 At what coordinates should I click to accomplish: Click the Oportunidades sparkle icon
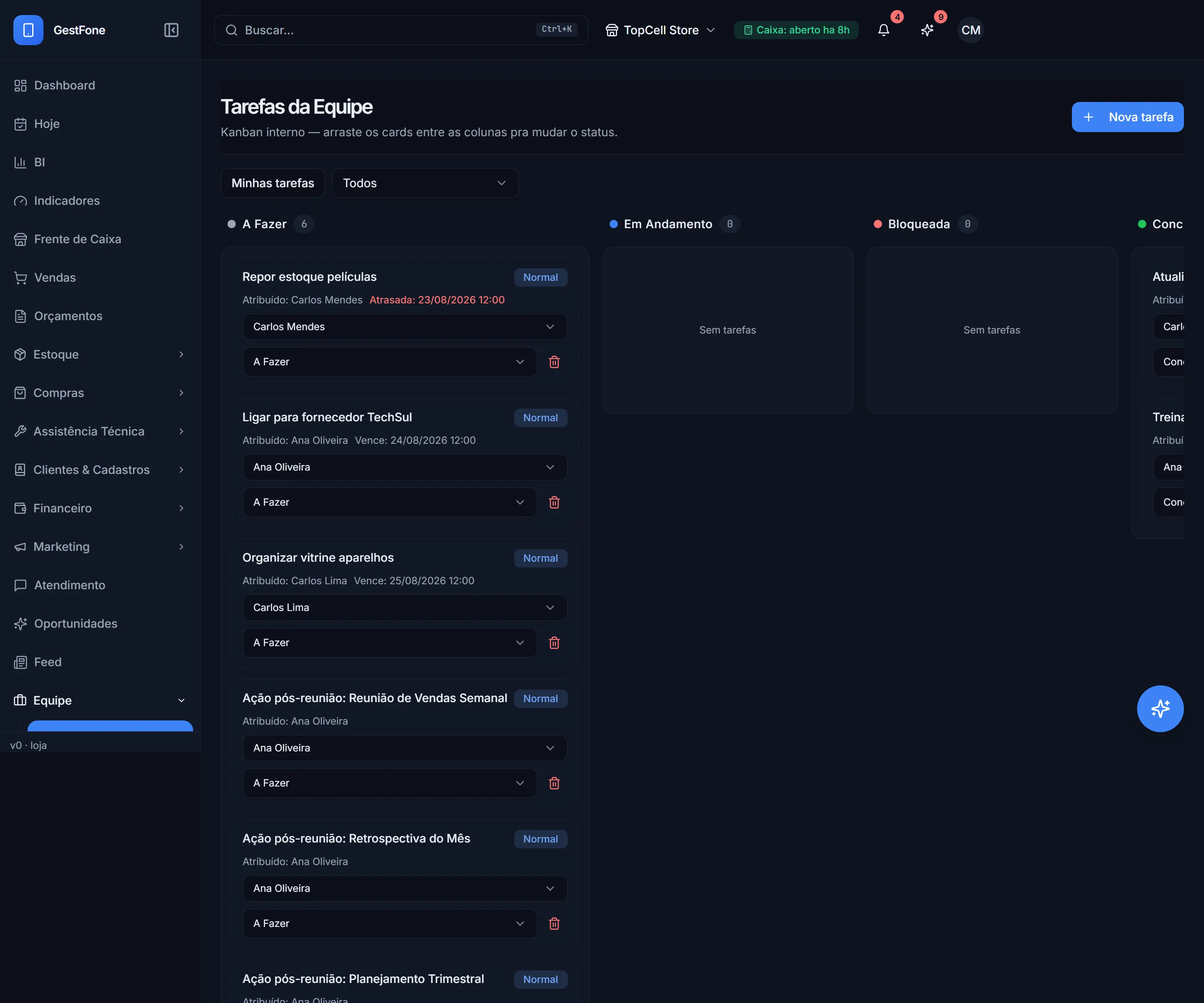click(x=20, y=624)
